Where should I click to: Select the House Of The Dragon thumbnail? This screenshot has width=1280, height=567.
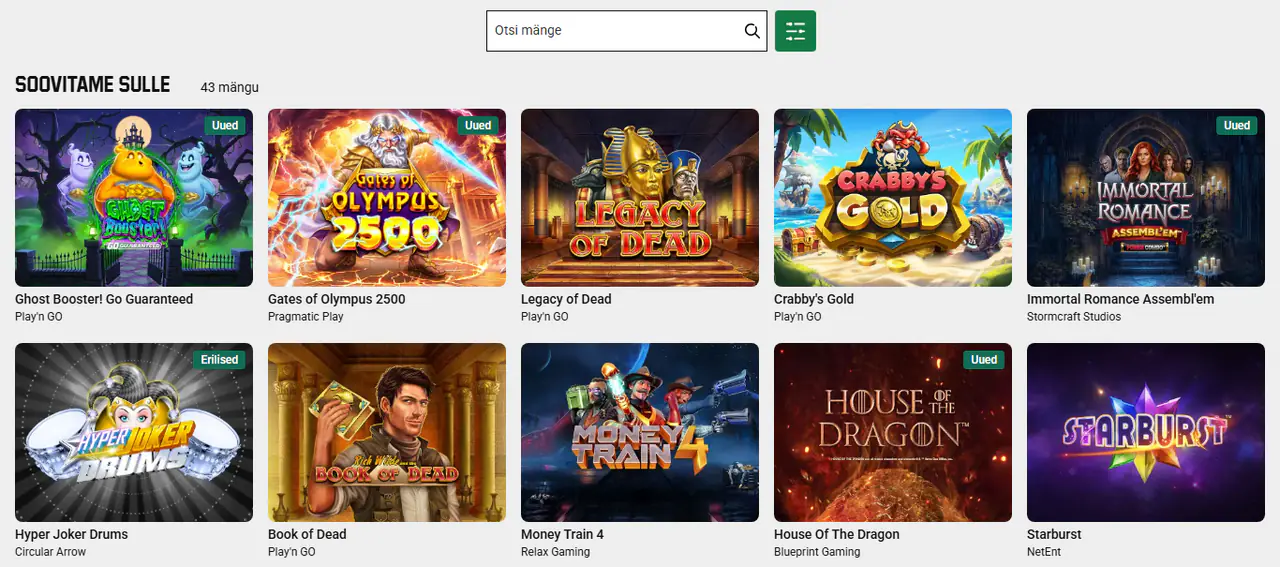point(893,433)
